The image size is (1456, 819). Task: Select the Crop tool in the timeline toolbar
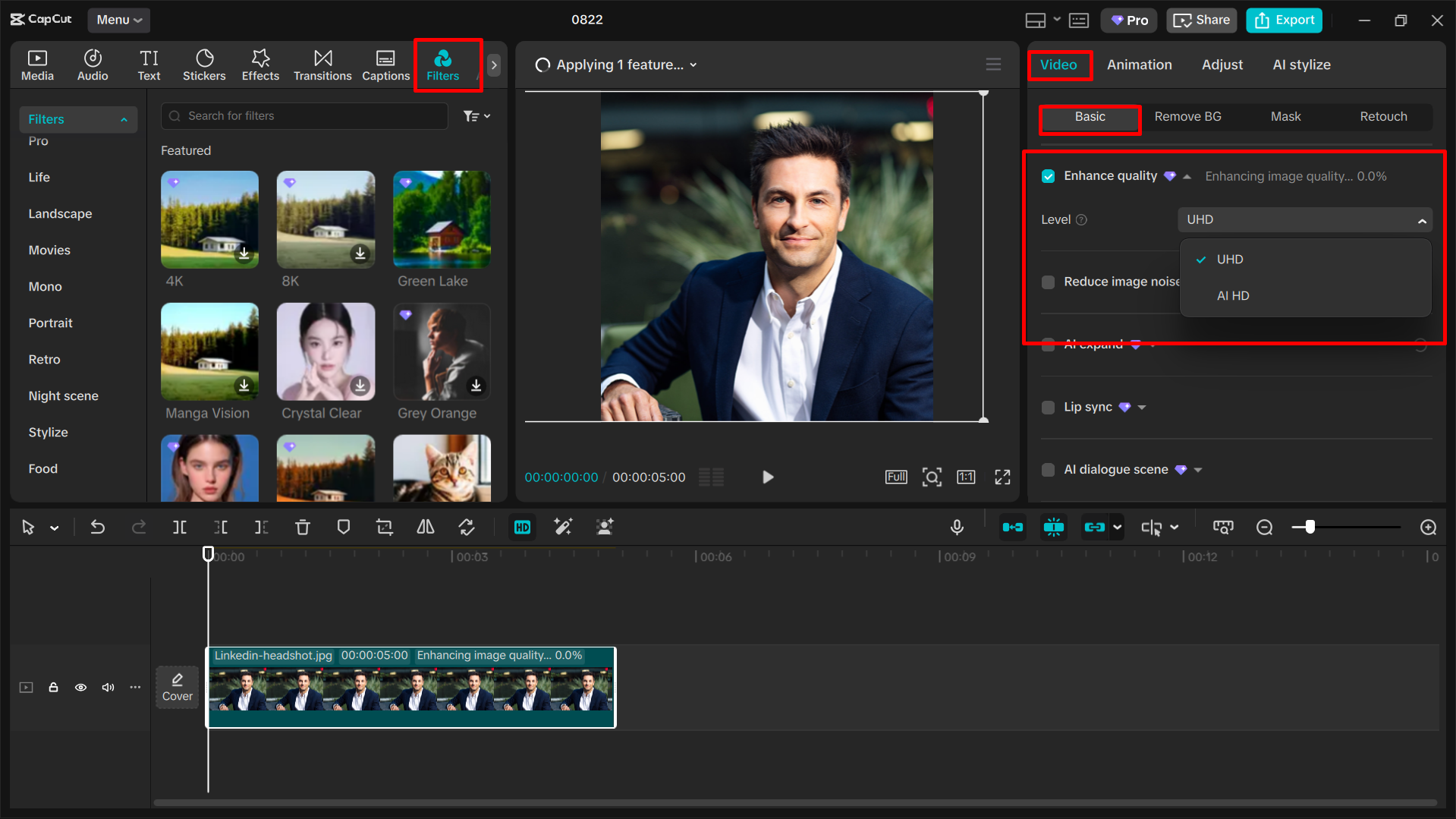click(384, 527)
